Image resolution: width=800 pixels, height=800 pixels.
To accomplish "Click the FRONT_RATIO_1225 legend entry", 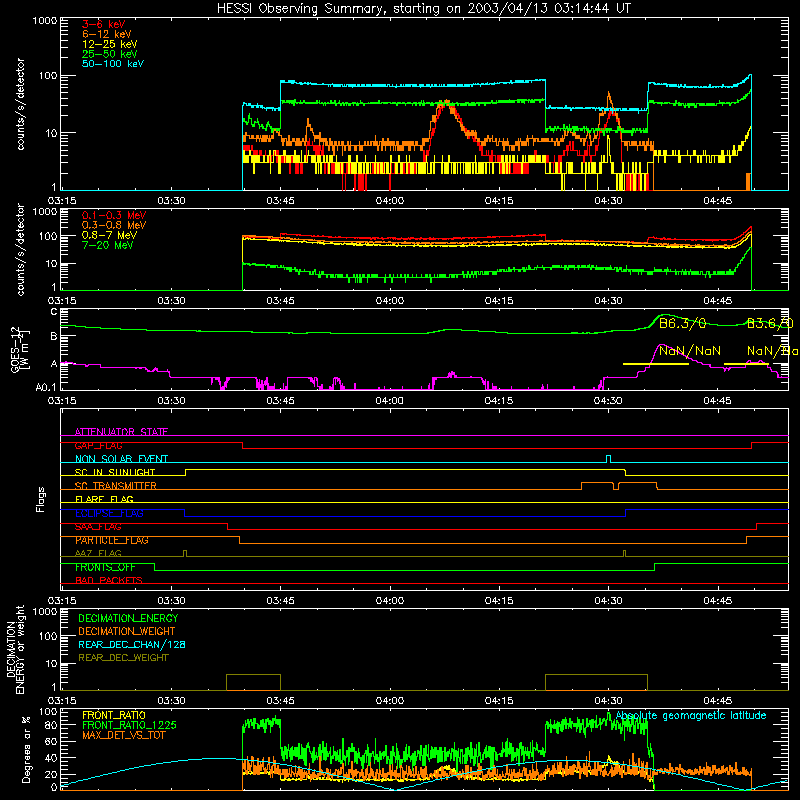I will point(129,725).
